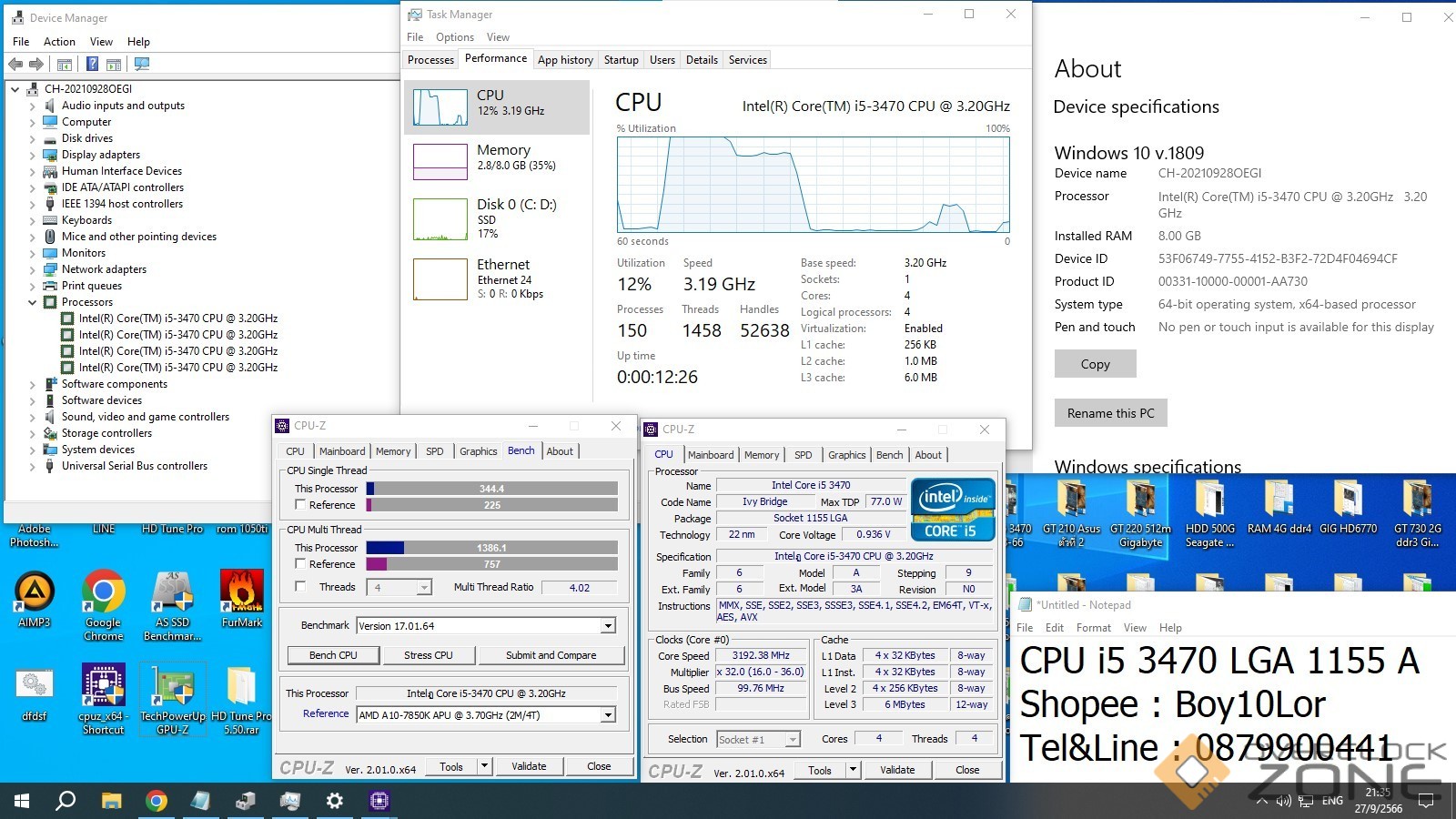Select the TechPowerUp GPU-Z desktop icon

point(173,700)
